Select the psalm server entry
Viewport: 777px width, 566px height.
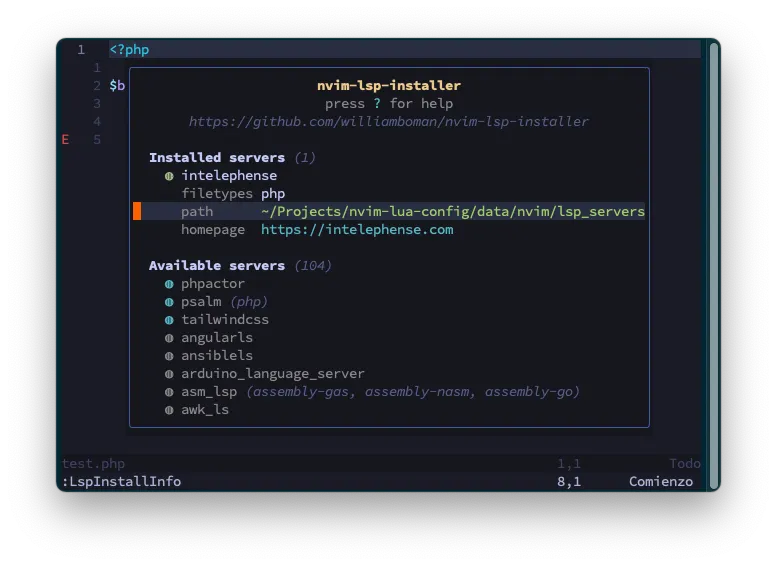pos(201,301)
